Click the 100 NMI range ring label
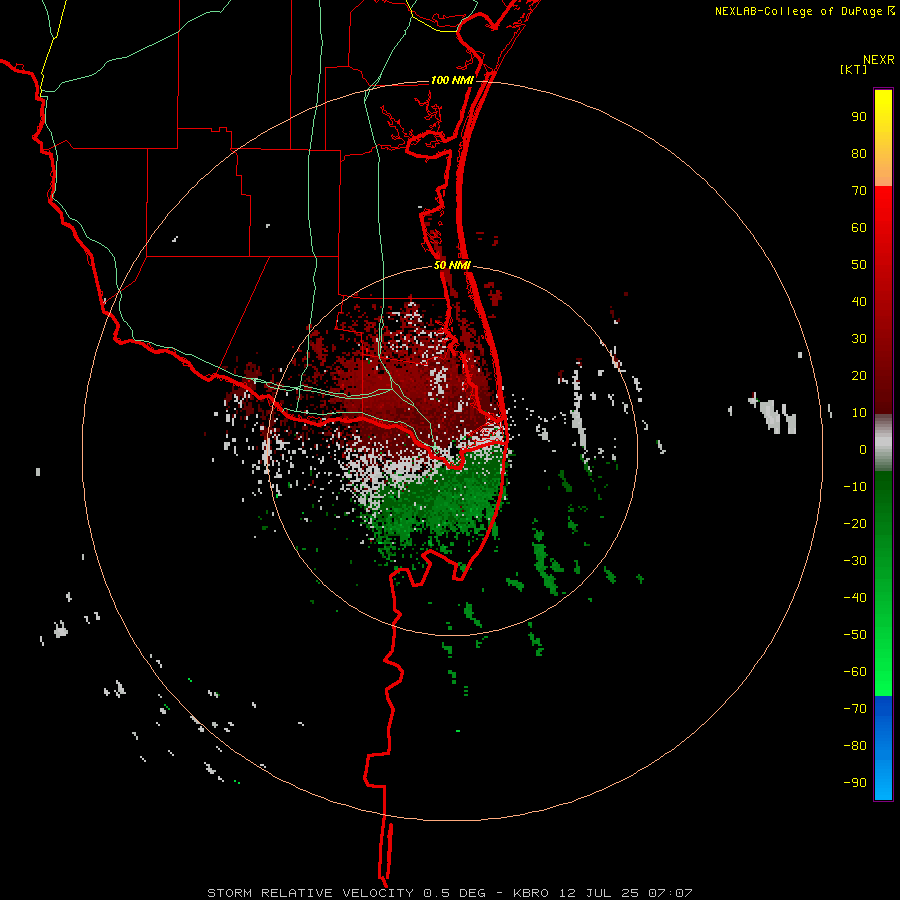 click(452, 80)
